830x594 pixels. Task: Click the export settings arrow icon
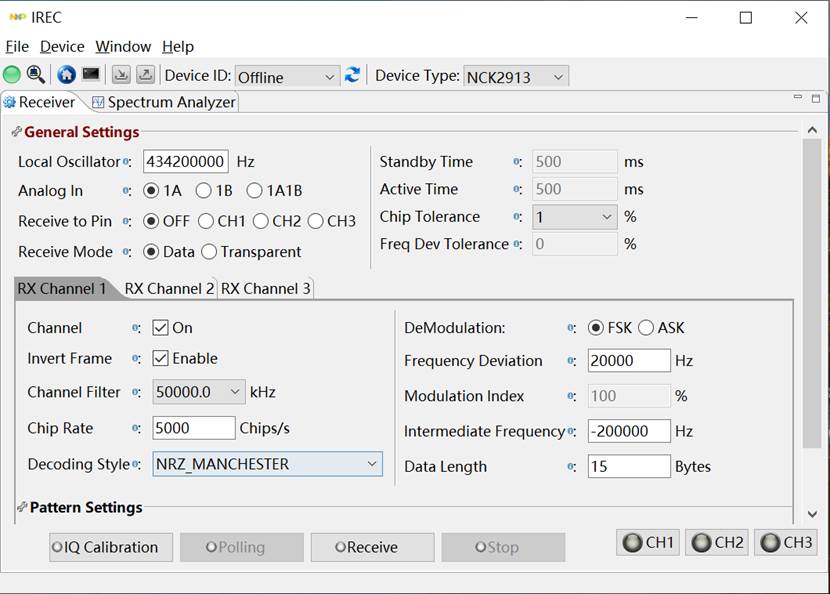pyautogui.click(x=145, y=75)
